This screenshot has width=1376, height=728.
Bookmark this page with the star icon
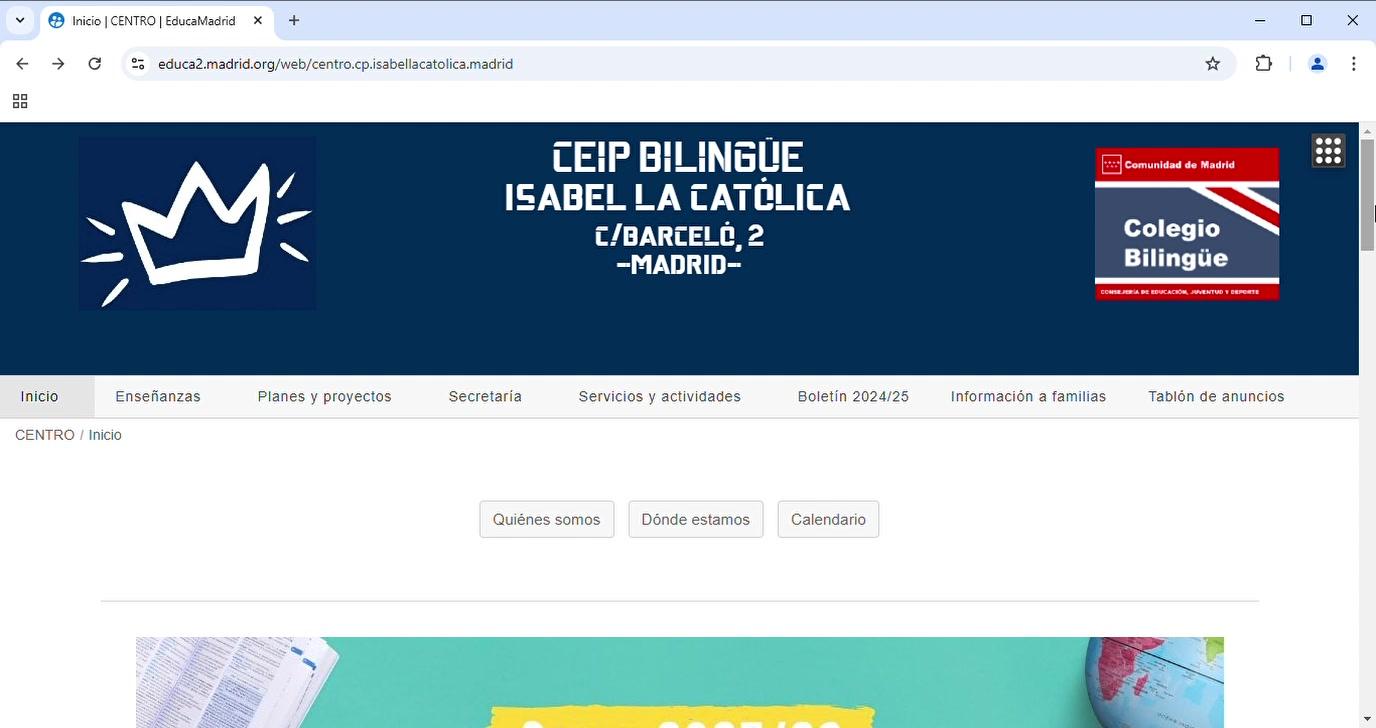pyautogui.click(x=1213, y=64)
